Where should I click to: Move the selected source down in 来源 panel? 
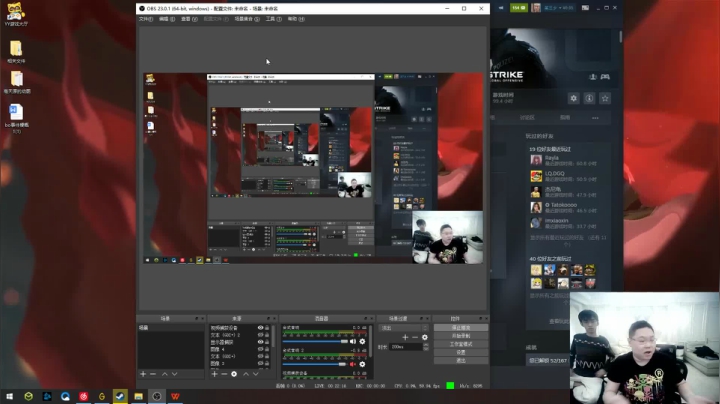pyautogui.click(x=256, y=374)
